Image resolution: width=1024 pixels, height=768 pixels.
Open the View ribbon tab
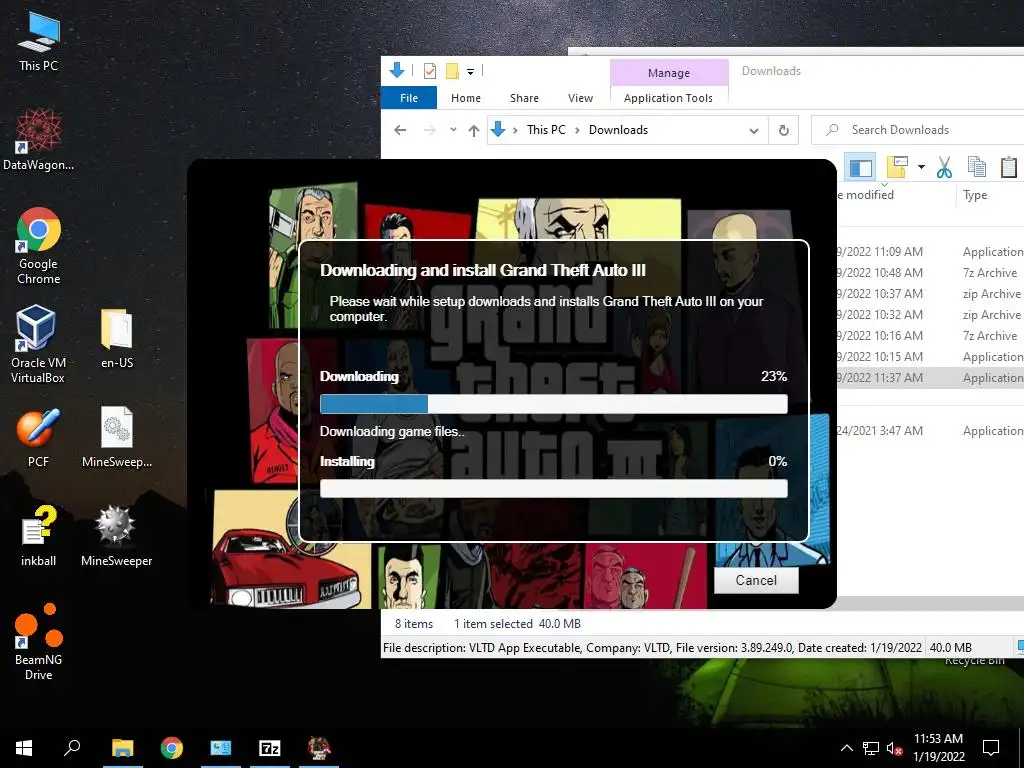(580, 98)
